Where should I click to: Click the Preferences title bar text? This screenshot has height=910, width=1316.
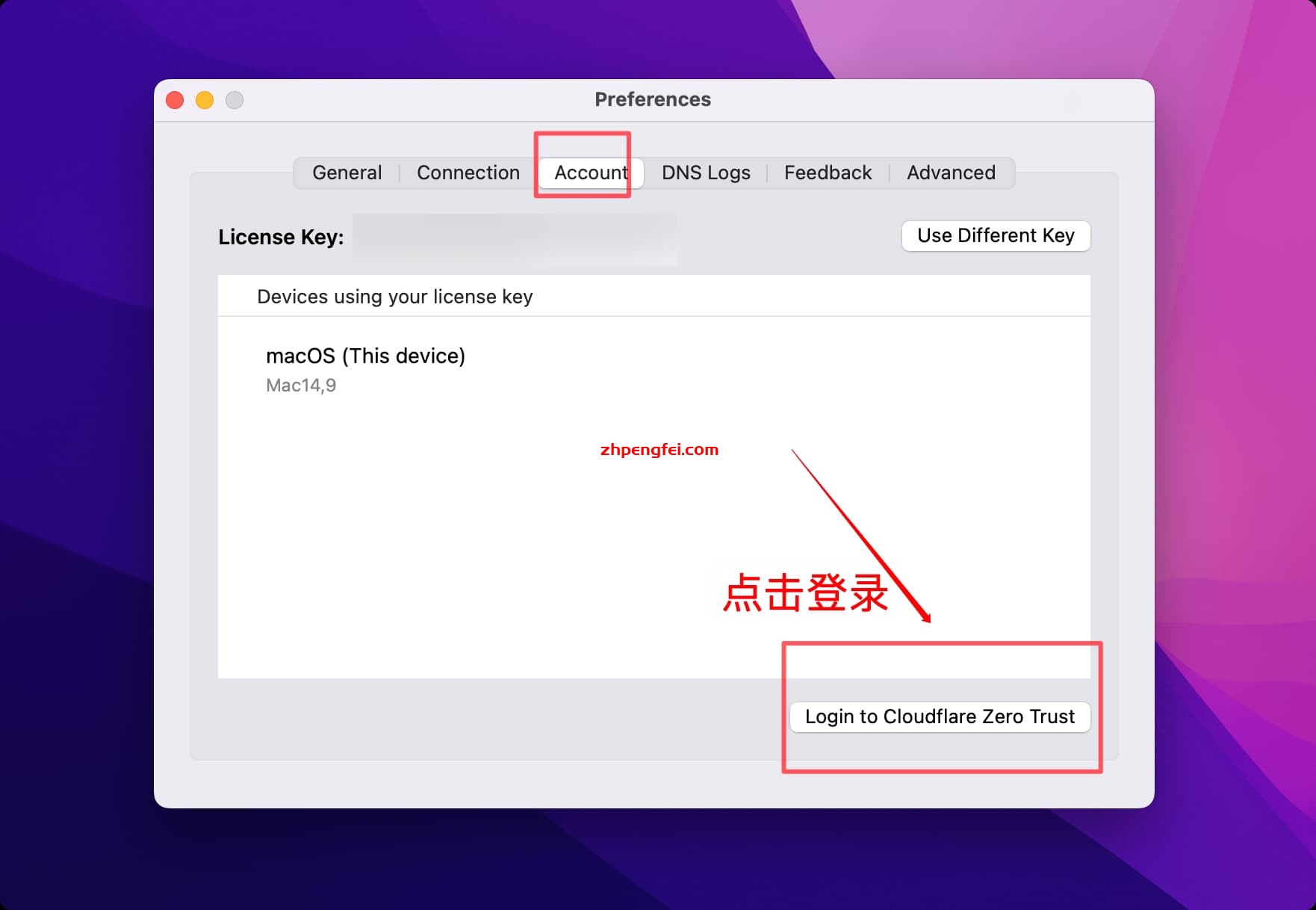(x=653, y=99)
